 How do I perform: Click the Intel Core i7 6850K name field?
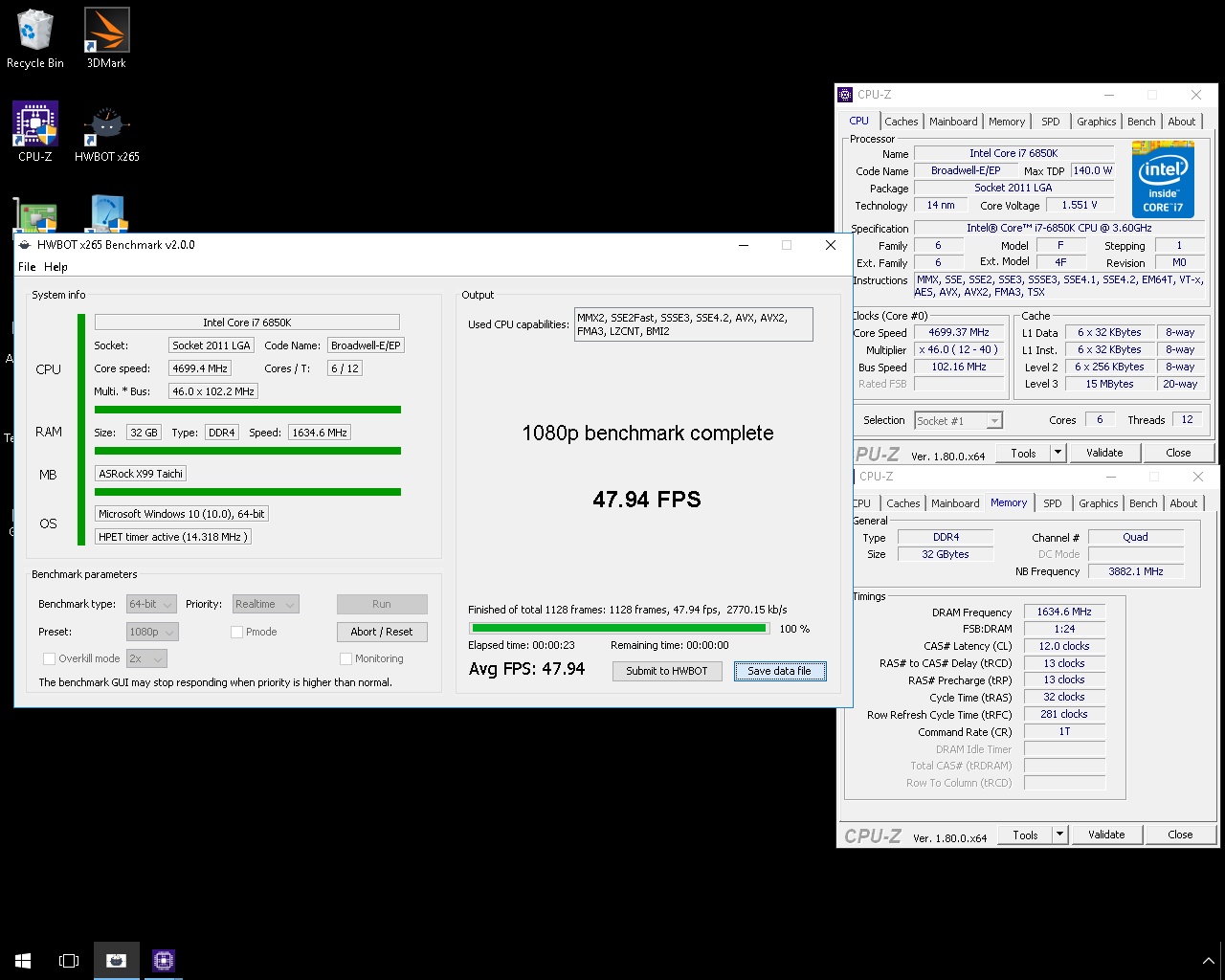click(247, 323)
